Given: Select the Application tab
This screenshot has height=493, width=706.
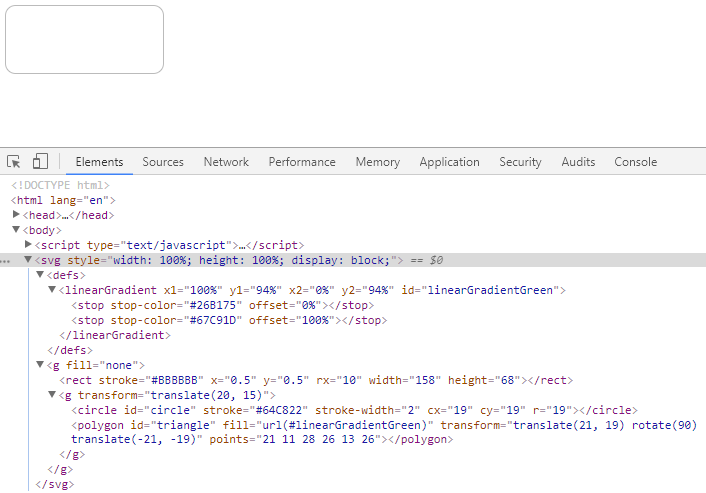Looking at the screenshot, I should (449, 162).
